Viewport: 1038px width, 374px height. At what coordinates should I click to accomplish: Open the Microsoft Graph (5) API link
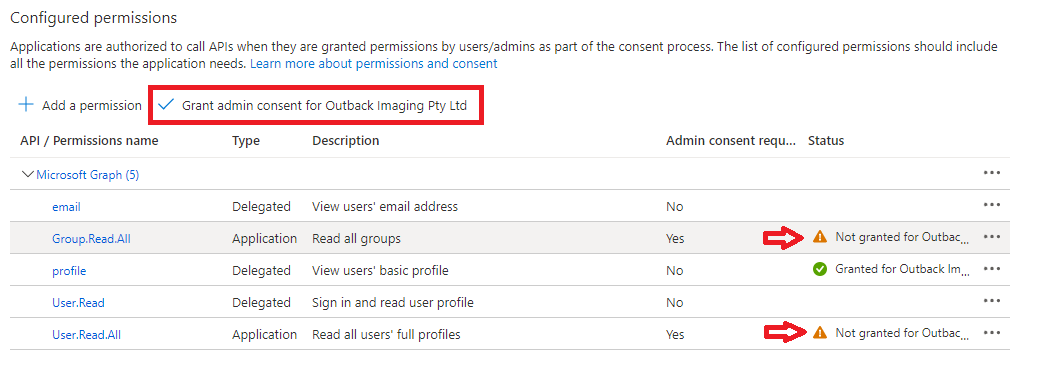click(x=87, y=175)
